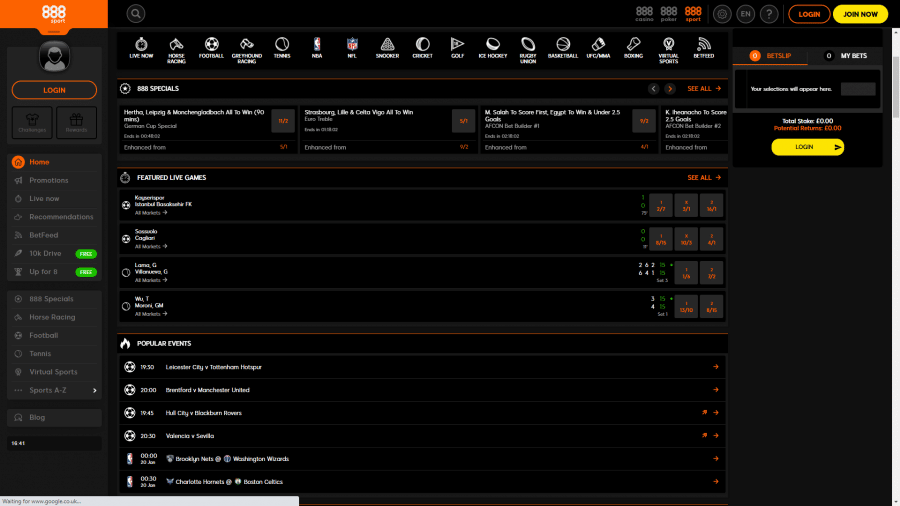
Task: See all 888 Specials
Action: tap(704, 88)
